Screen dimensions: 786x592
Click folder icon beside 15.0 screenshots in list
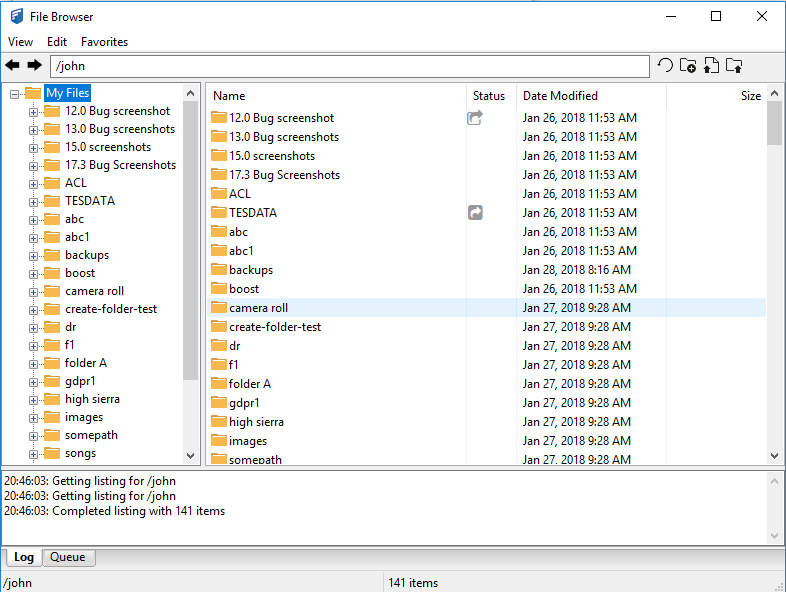pyautogui.click(x=219, y=155)
